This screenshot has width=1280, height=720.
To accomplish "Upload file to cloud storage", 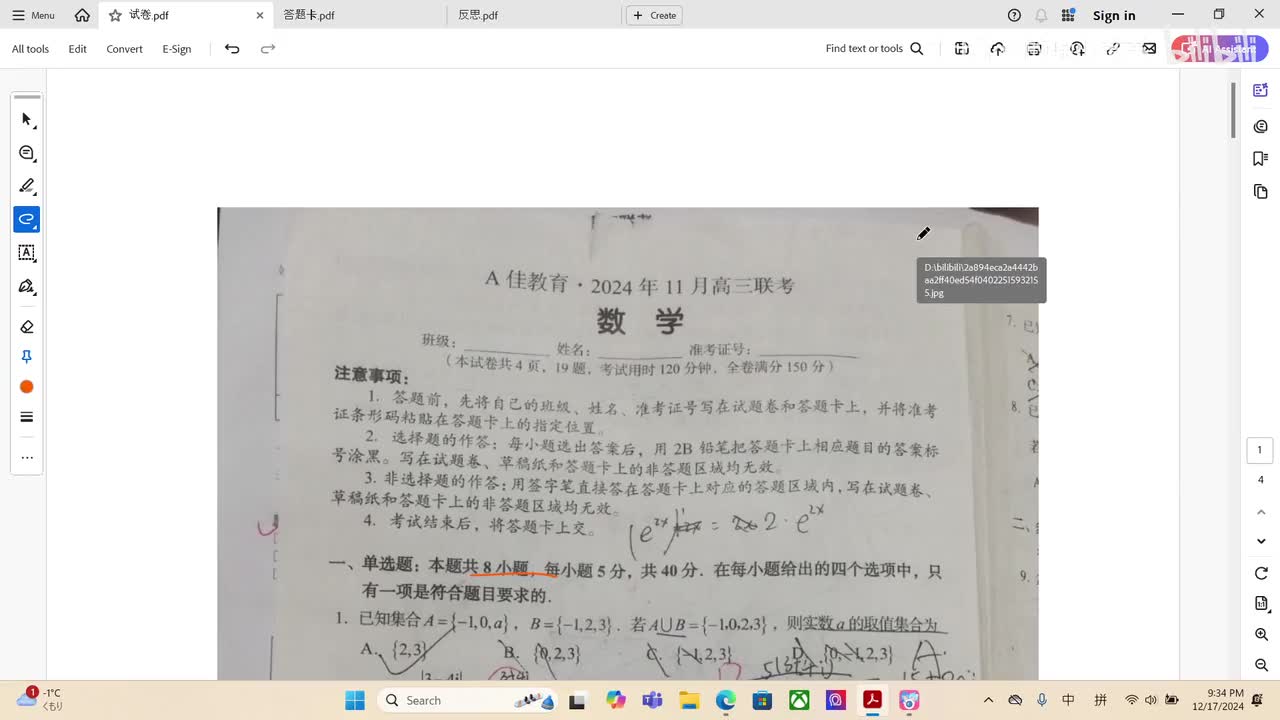I will click(998, 49).
